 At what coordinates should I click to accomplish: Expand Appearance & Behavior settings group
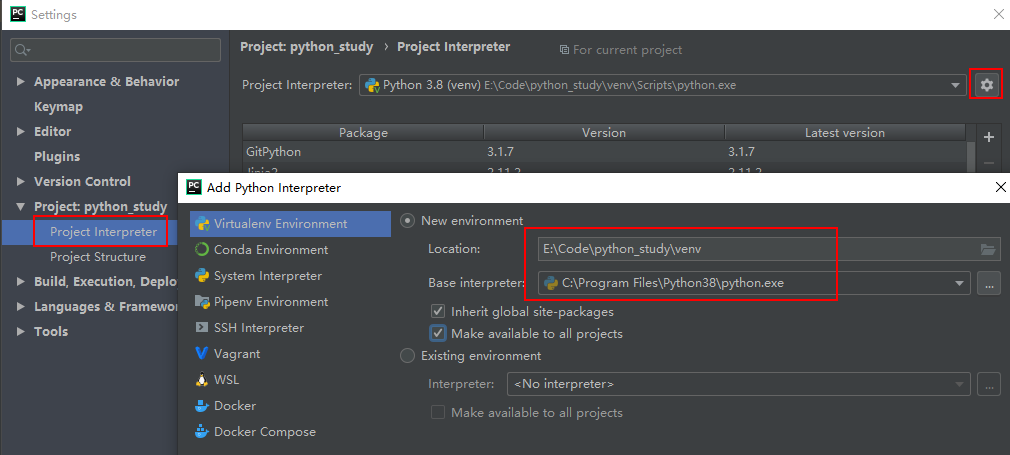(x=21, y=82)
